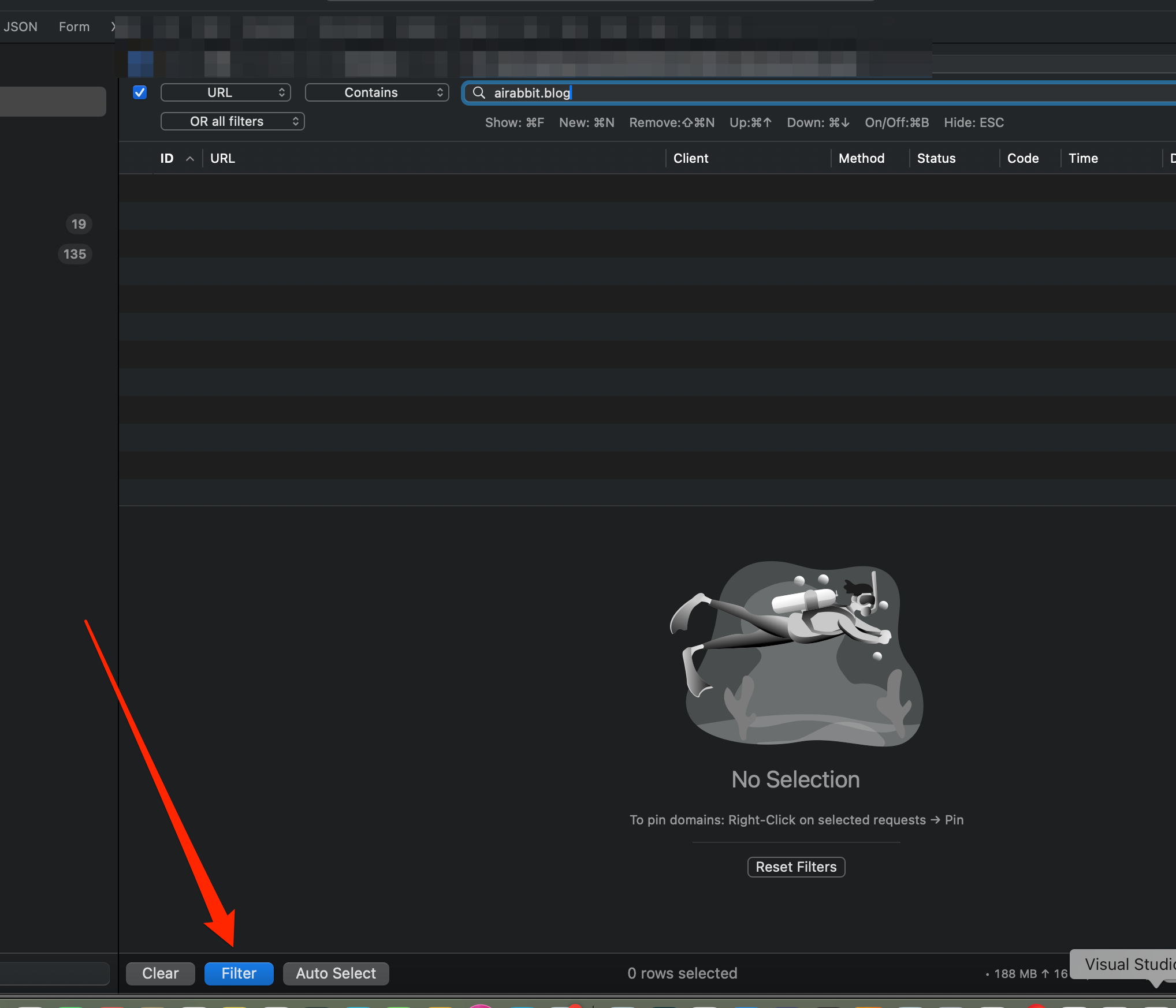Click the Auto Select button
The width and height of the screenshot is (1176, 1008).
(x=336, y=973)
